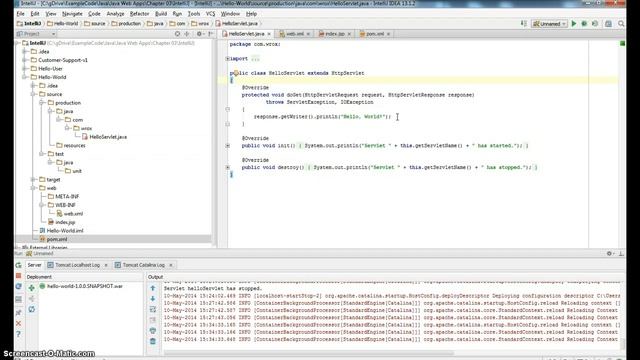Image resolution: width=640 pixels, height=360 pixels.
Task: Add a deployment artifact with the green plus
Action: pyautogui.click(x=31, y=288)
